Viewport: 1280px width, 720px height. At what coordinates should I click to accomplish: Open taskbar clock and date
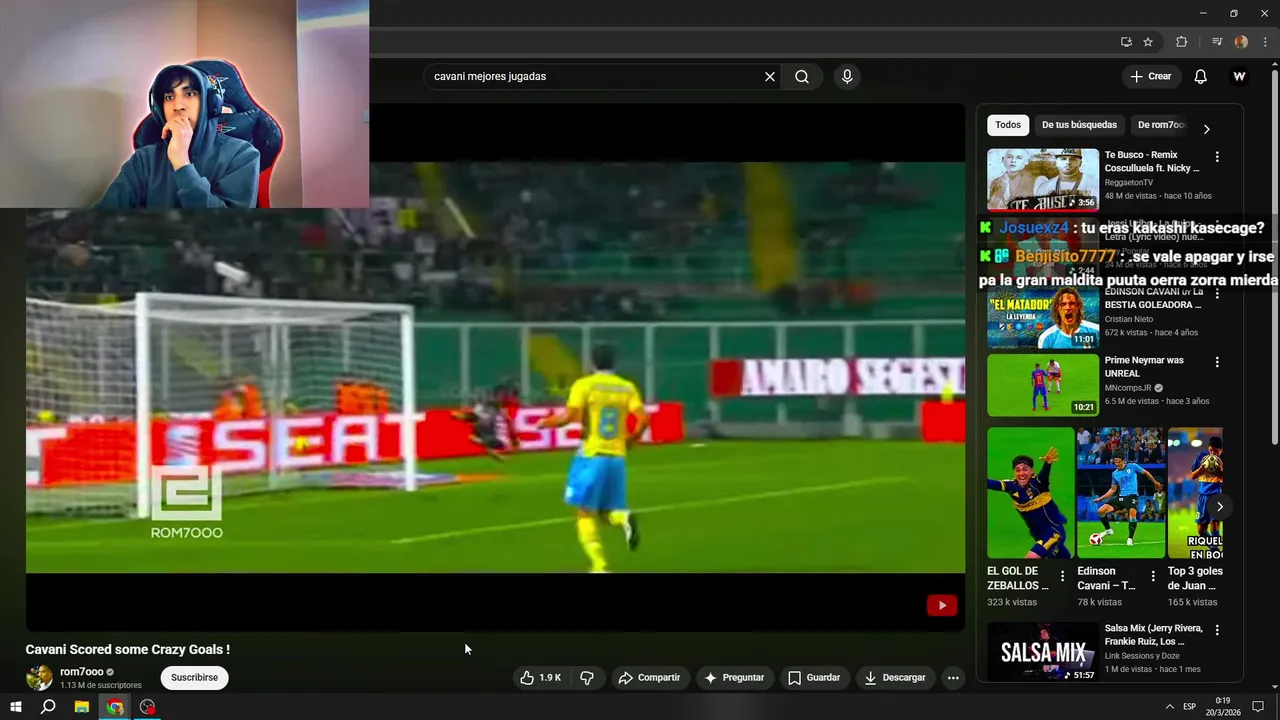point(1223,707)
